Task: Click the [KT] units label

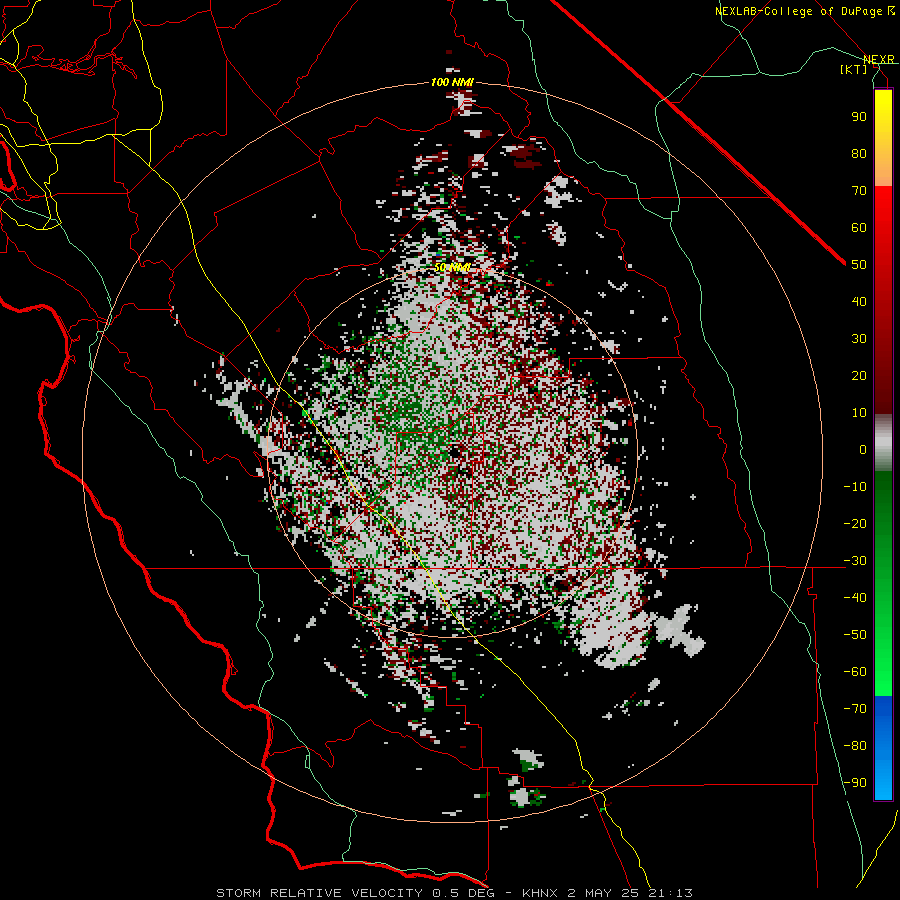Action: pos(854,69)
